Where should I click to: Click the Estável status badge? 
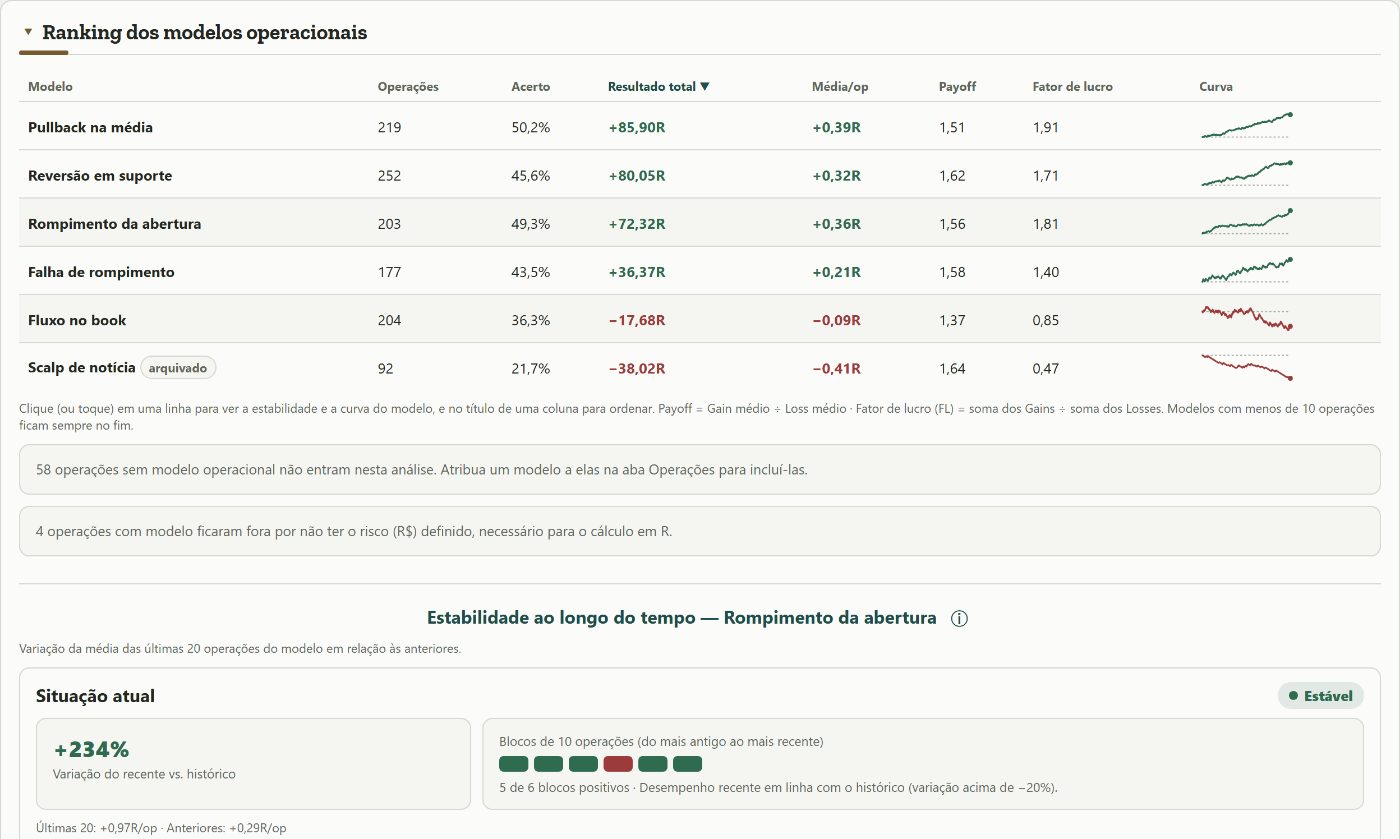[x=1320, y=696]
